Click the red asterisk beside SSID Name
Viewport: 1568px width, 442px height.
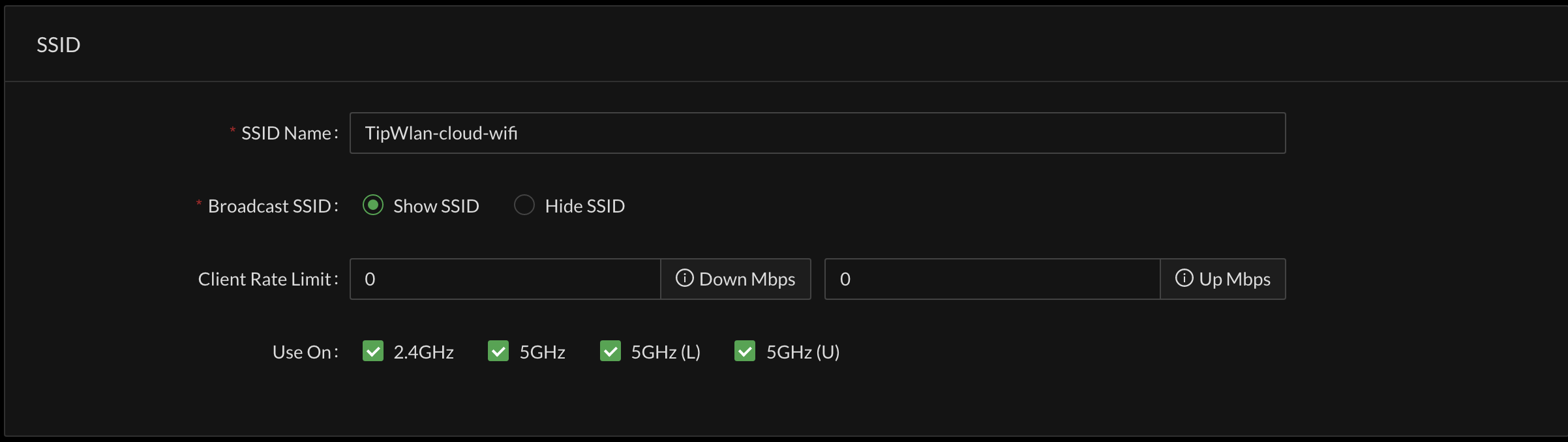point(232,131)
